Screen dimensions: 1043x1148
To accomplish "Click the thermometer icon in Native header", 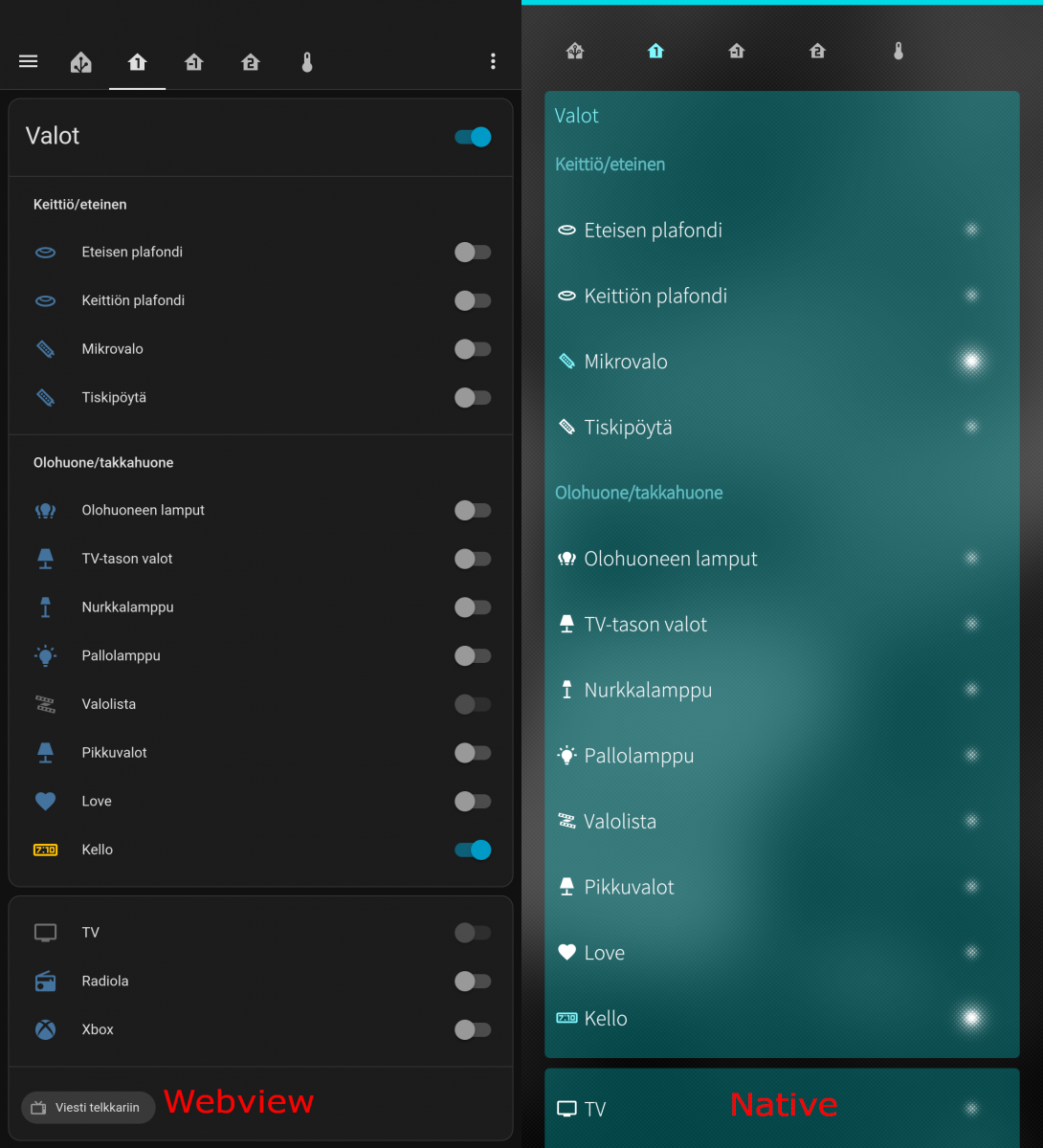I will point(898,51).
